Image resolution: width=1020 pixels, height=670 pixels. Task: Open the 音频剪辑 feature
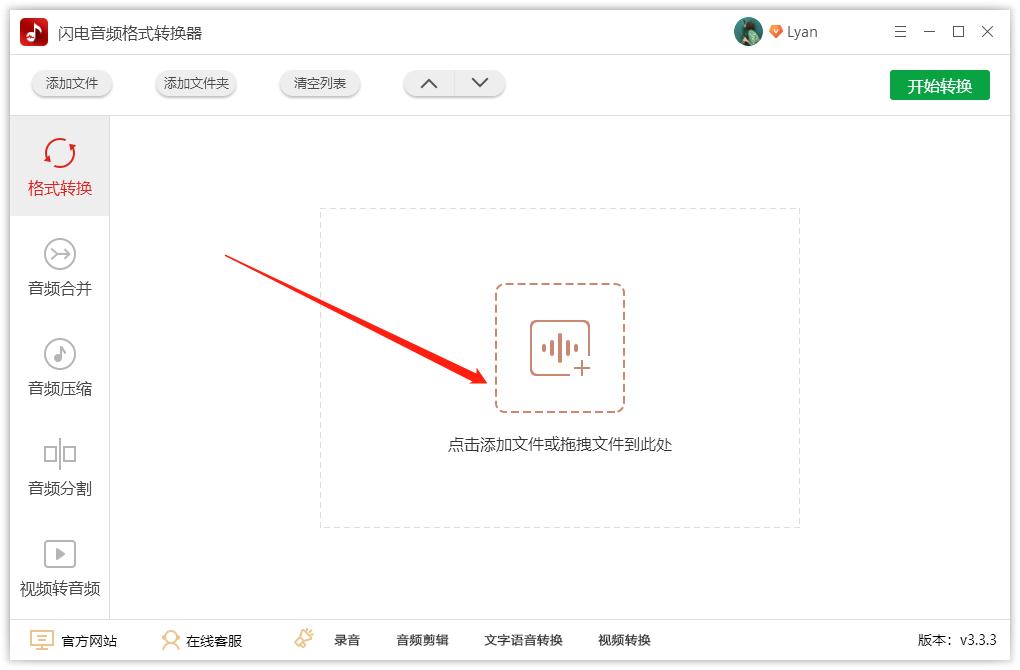tap(422, 640)
